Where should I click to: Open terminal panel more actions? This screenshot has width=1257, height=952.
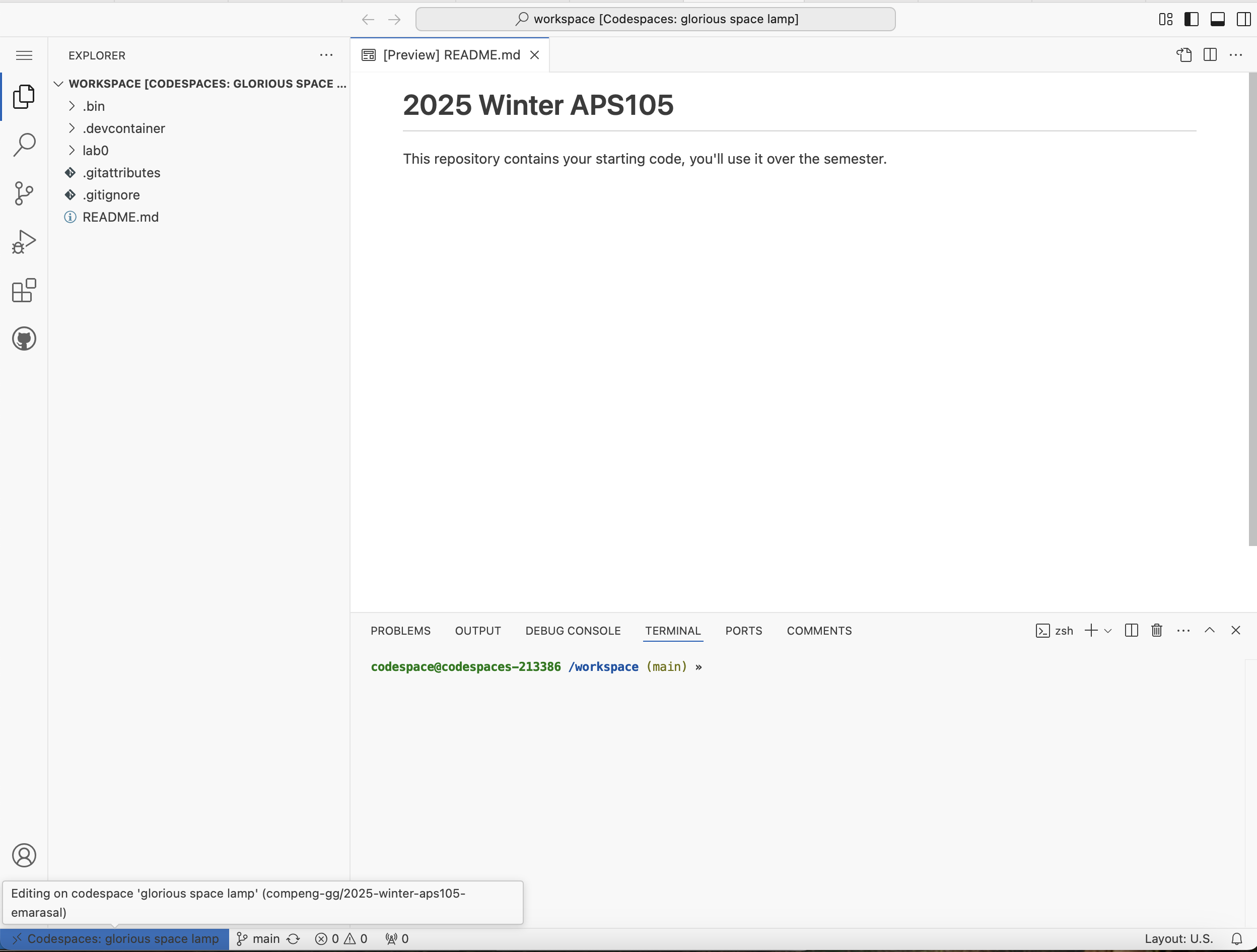[1183, 630]
